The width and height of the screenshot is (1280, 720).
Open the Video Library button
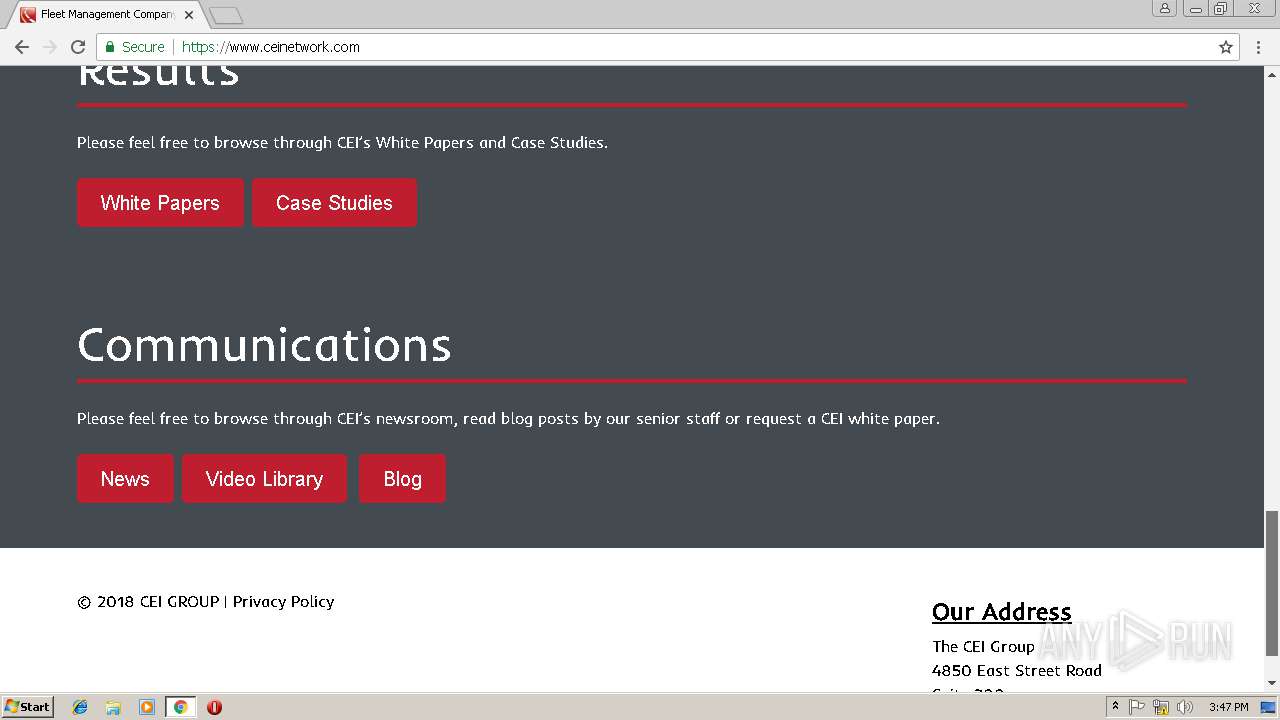pyautogui.click(x=264, y=479)
